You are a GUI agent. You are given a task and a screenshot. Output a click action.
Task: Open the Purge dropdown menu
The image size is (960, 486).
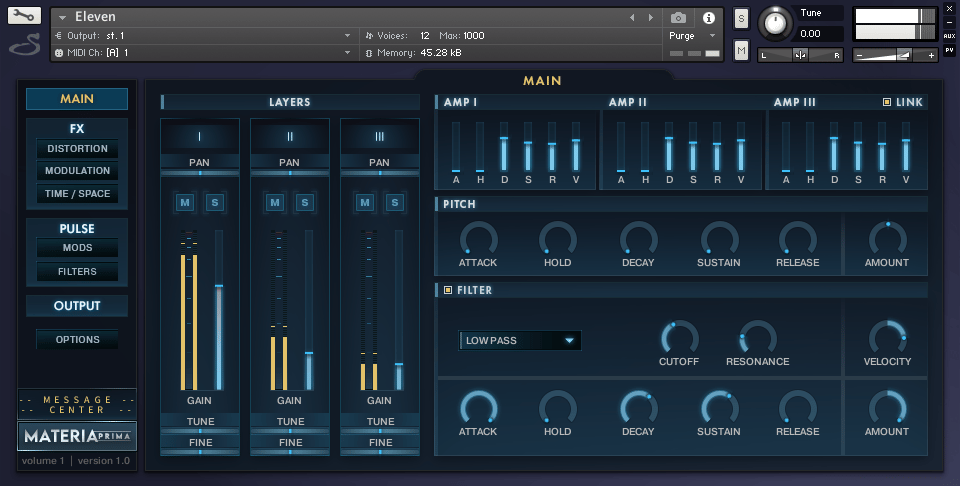point(692,36)
